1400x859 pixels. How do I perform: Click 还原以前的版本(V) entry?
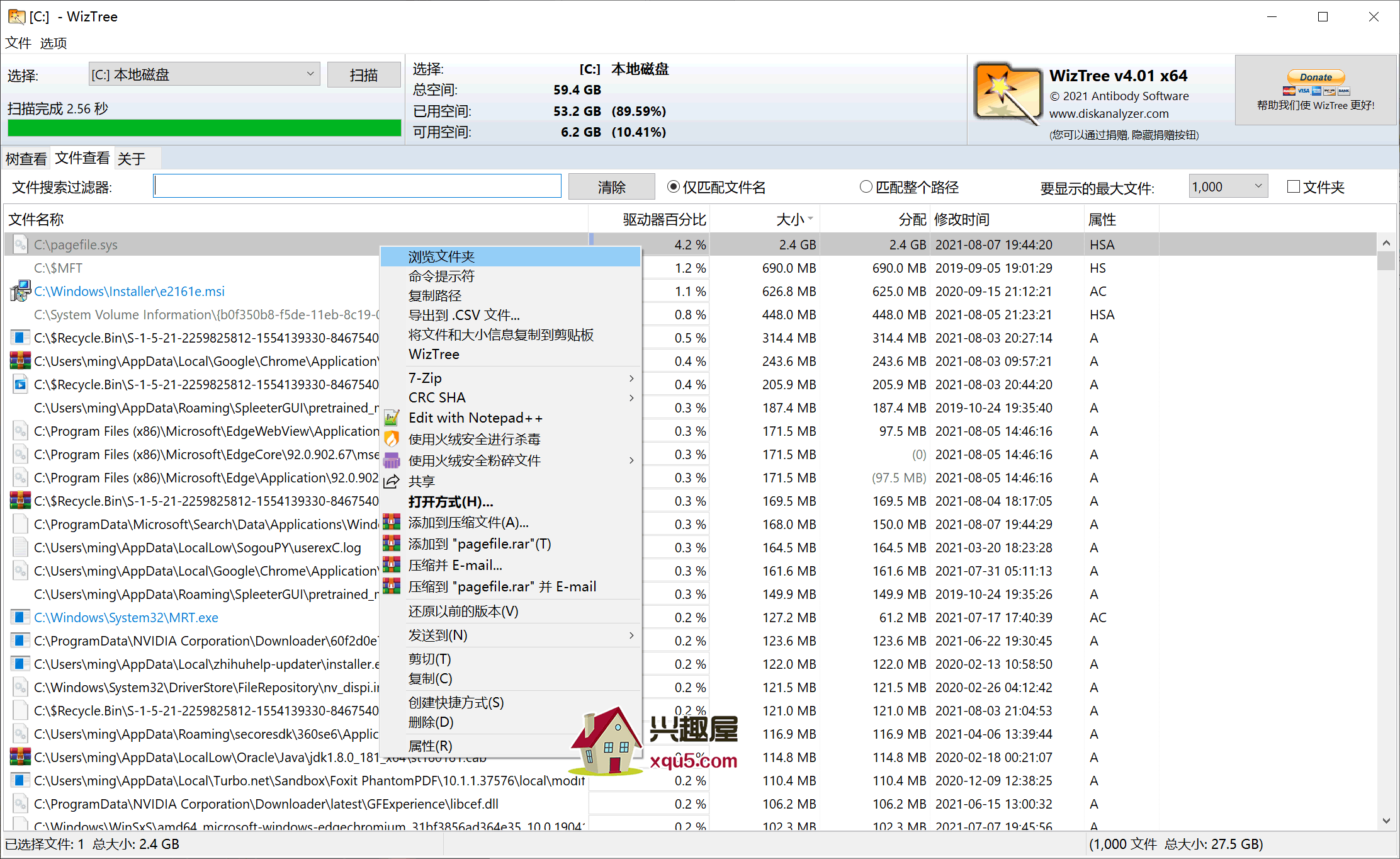pos(511,611)
